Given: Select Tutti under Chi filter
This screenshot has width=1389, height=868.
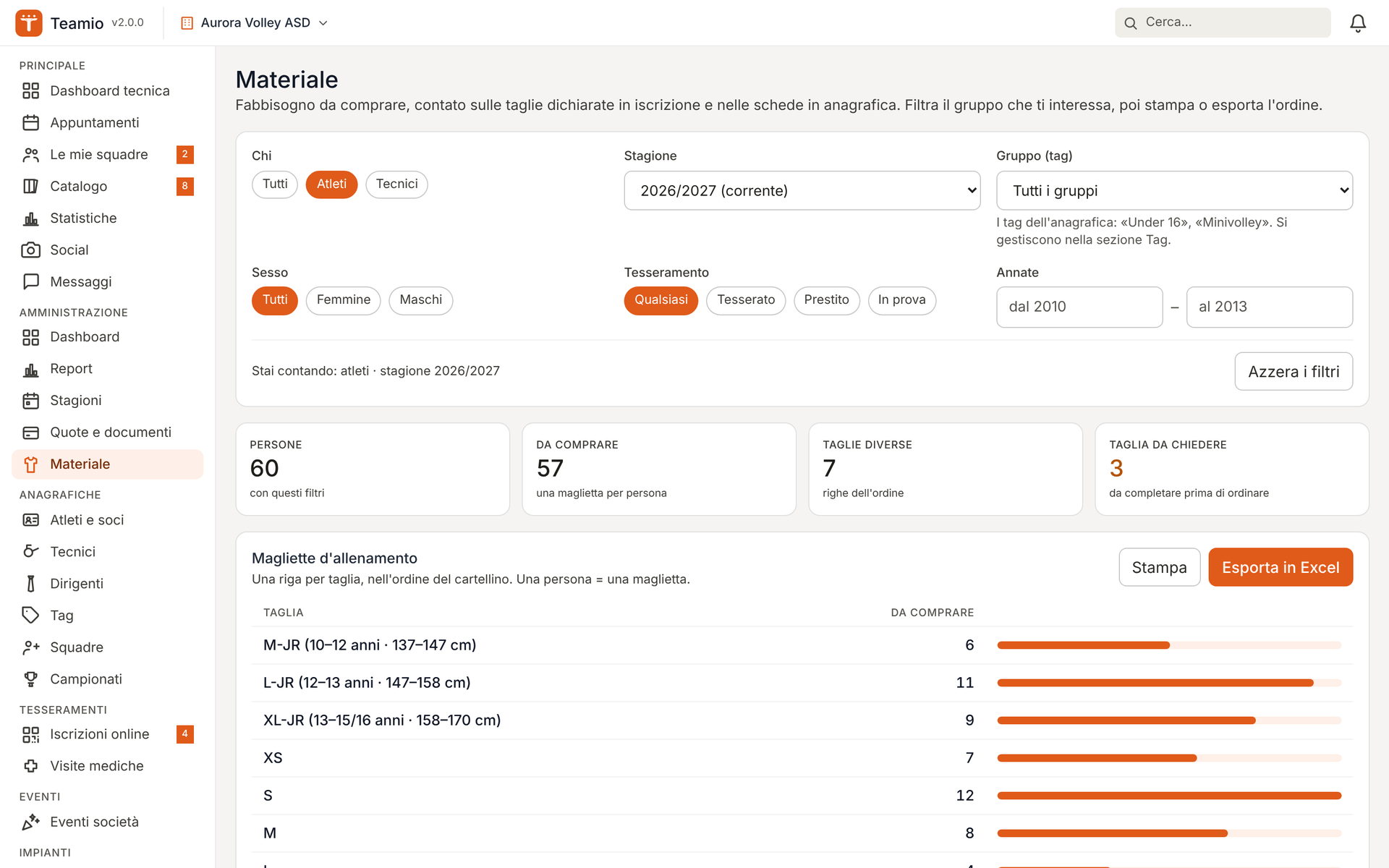Looking at the screenshot, I should click(x=275, y=184).
